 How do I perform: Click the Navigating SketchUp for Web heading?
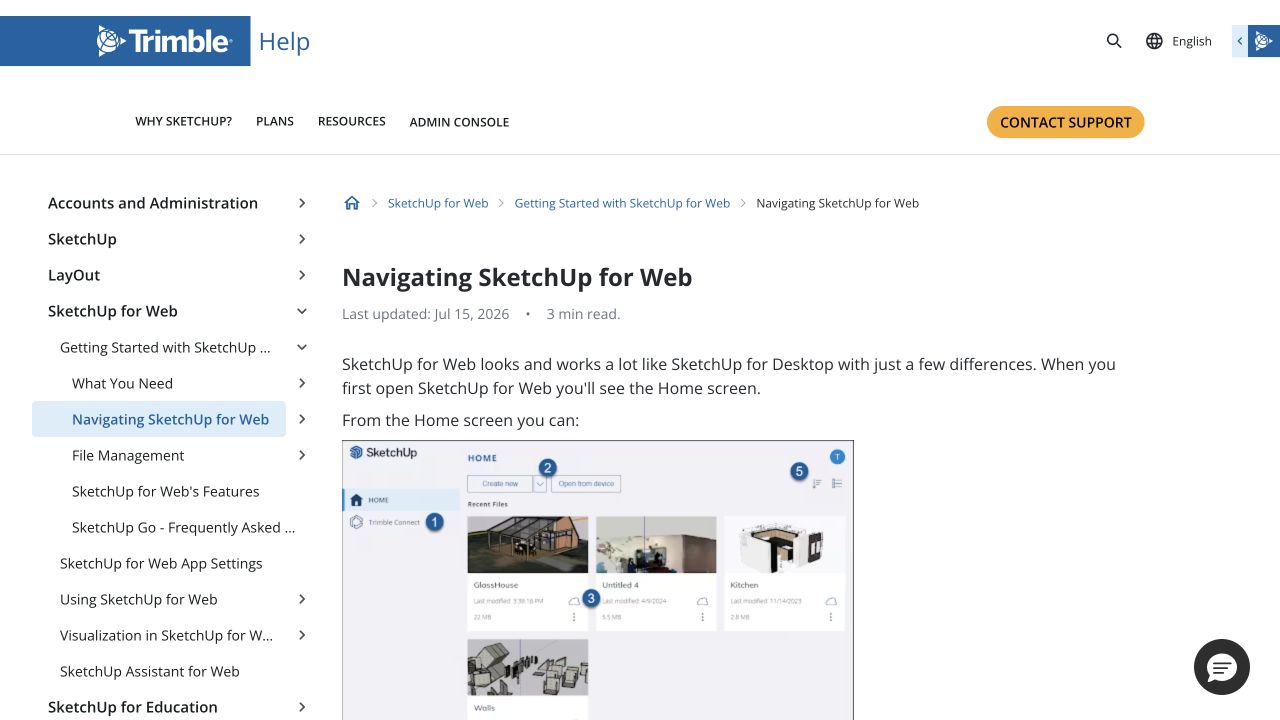(517, 277)
